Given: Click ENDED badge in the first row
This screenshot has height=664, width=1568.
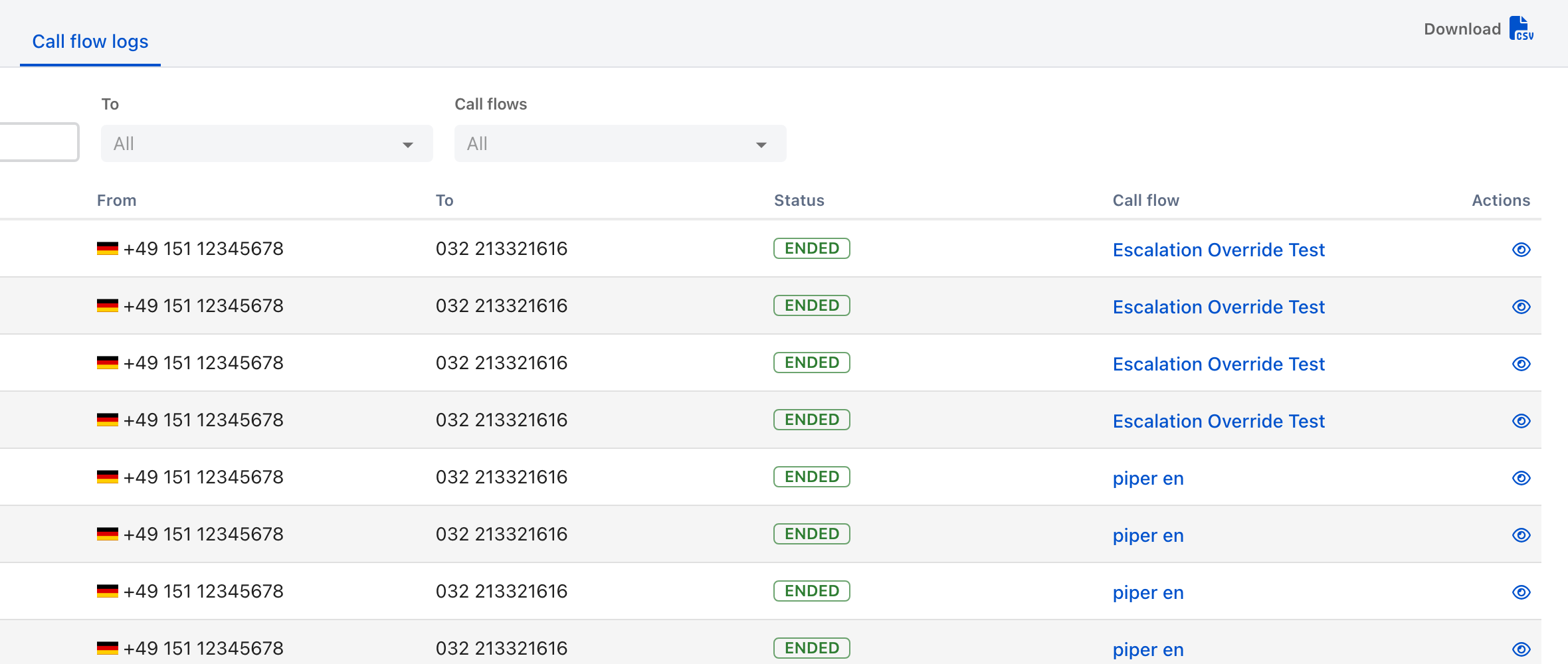Looking at the screenshot, I should 812,248.
